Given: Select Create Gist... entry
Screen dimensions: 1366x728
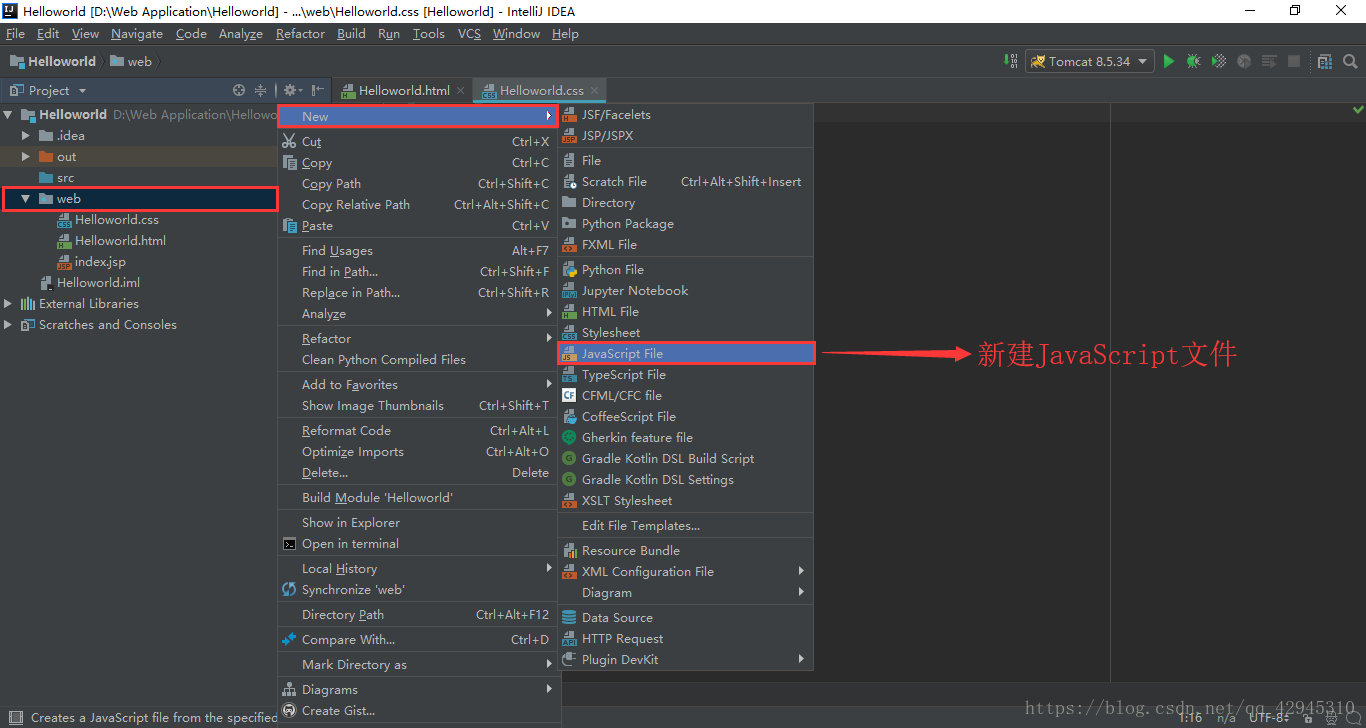Looking at the screenshot, I should click(x=418, y=711).
